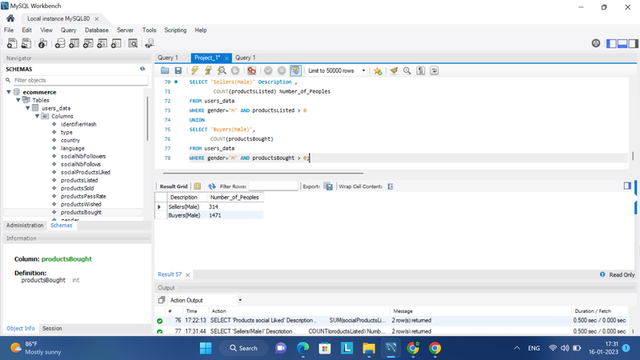Reconnect to DBMS toolbar icon

[x=149, y=43]
